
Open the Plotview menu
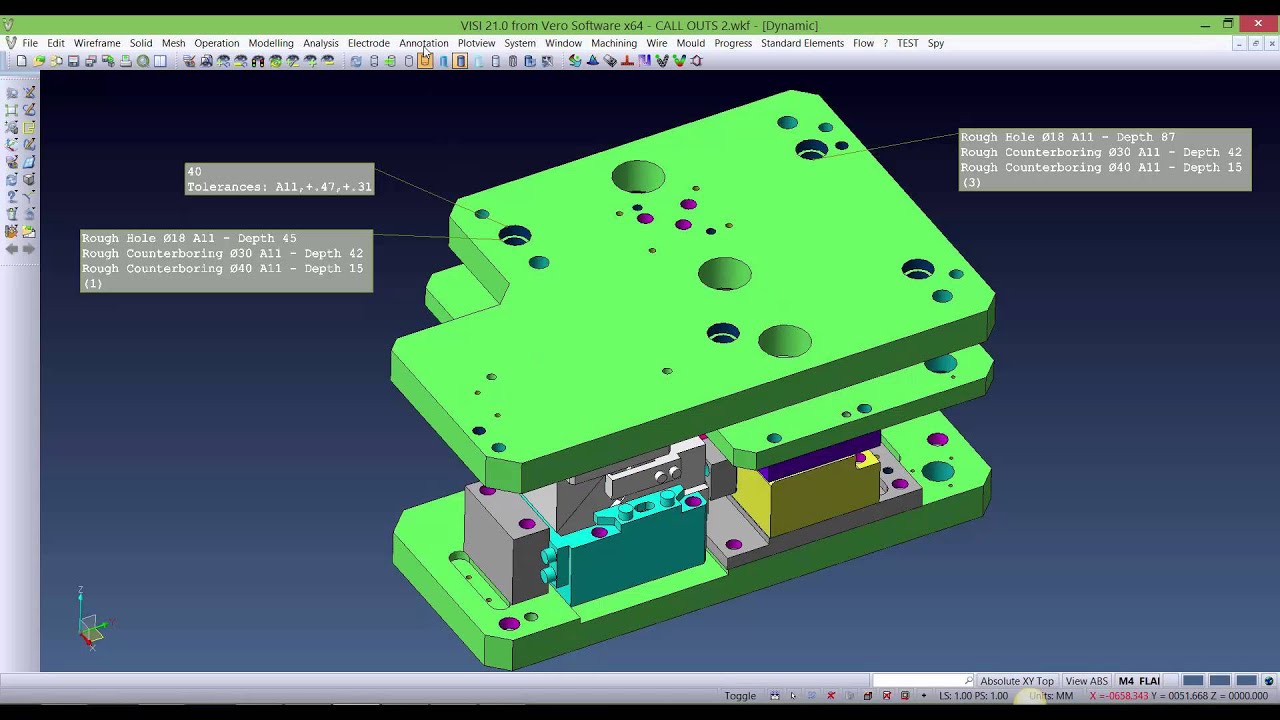(x=476, y=43)
